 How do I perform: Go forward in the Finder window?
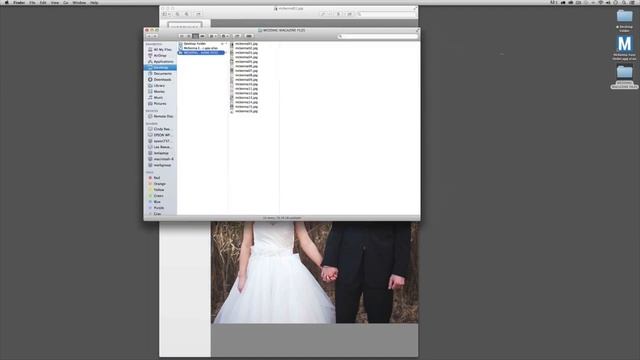155,36
